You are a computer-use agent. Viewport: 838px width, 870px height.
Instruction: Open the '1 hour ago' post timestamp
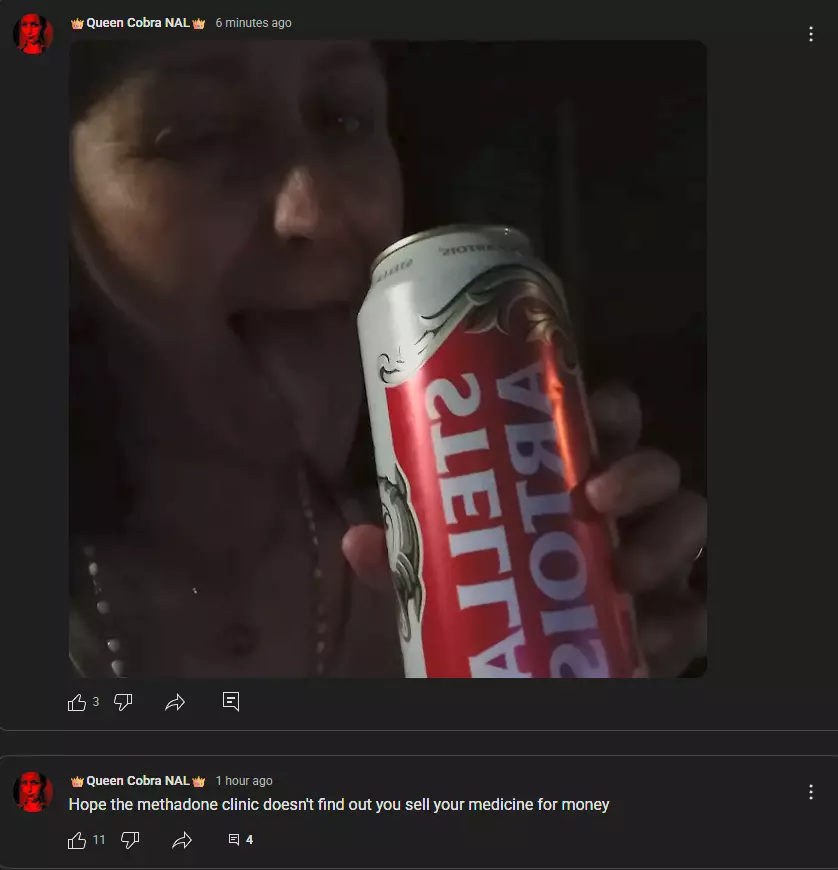tap(244, 781)
